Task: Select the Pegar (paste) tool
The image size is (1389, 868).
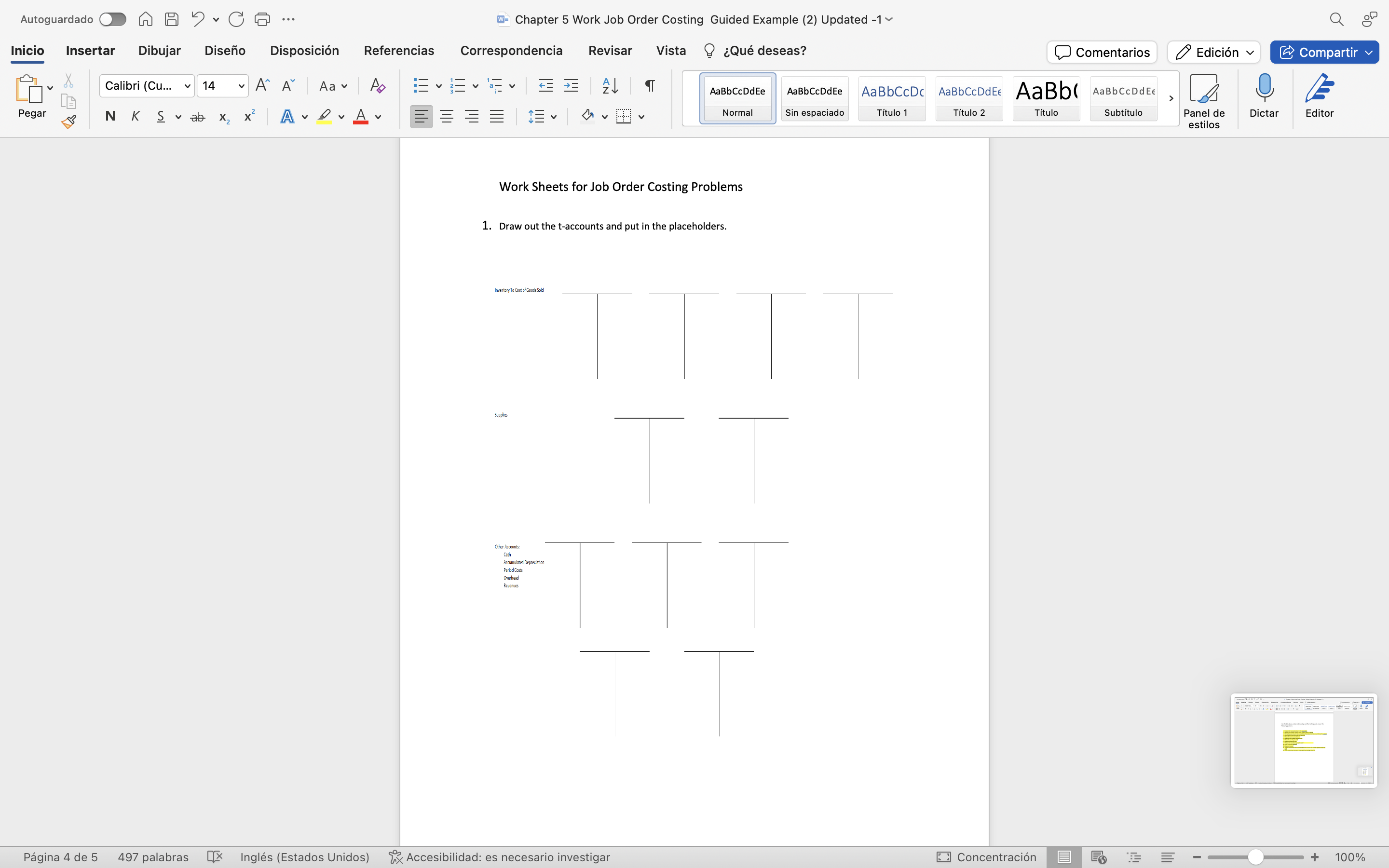Action: tap(31, 97)
